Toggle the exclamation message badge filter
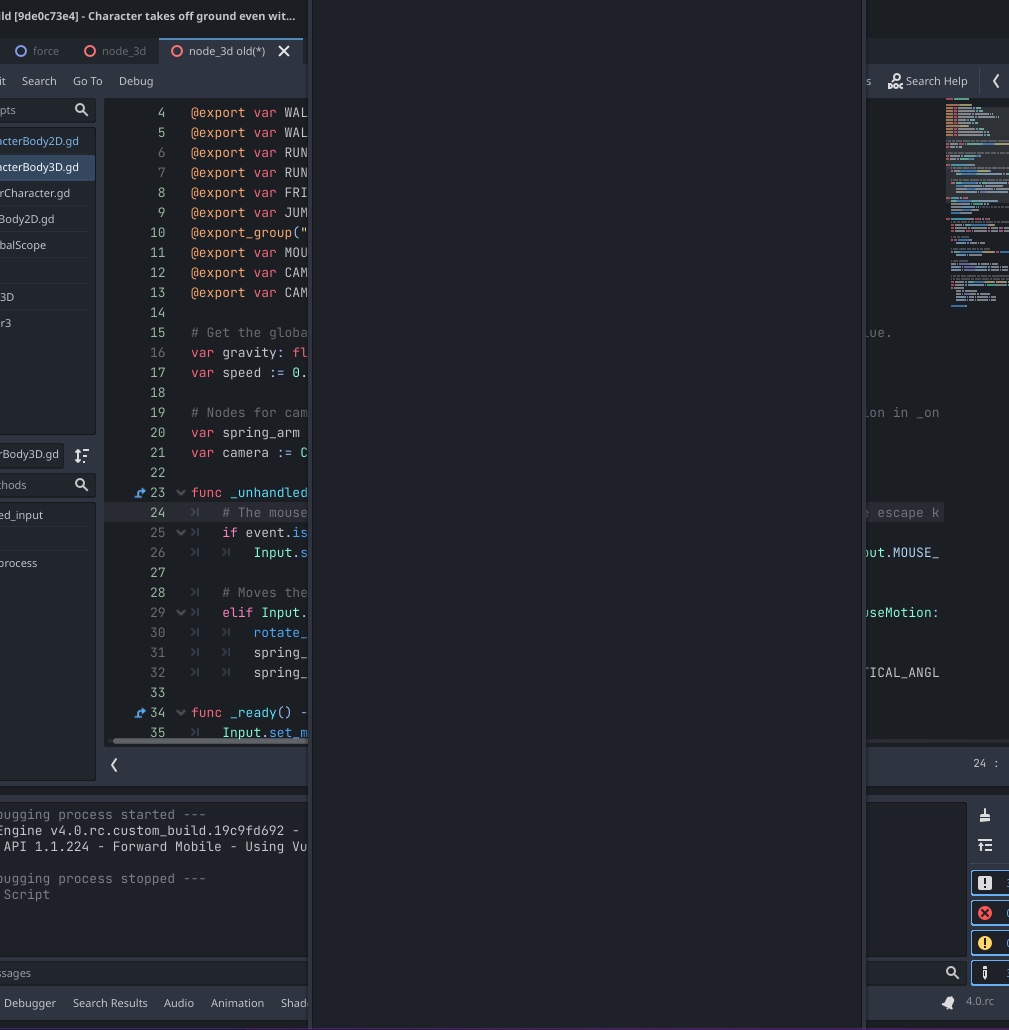 (985, 882)
